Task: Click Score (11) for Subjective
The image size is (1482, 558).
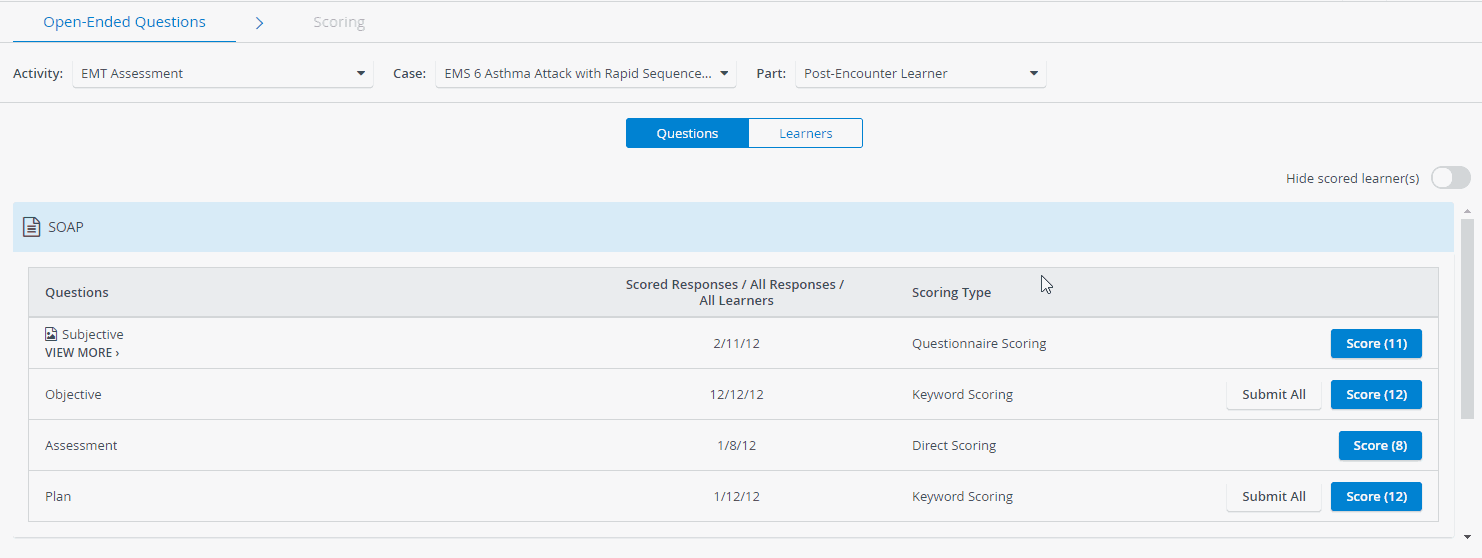Action: click(1376, 343)
